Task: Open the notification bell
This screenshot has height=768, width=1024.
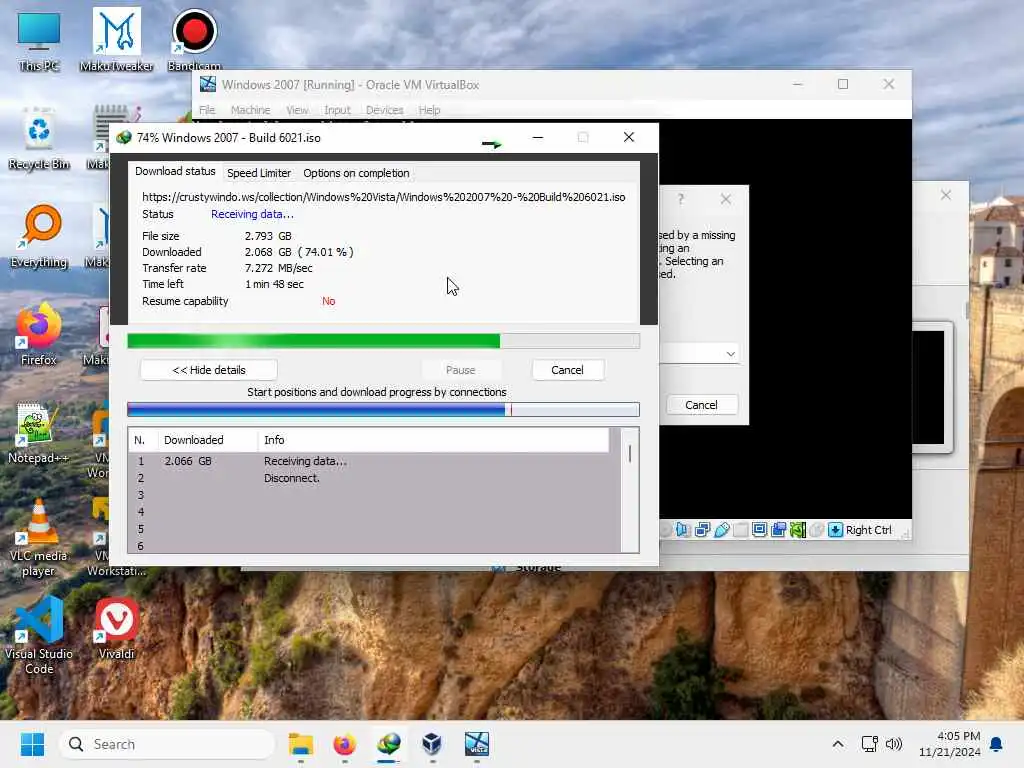Action: pyautogui.click(x=997, y=744)
